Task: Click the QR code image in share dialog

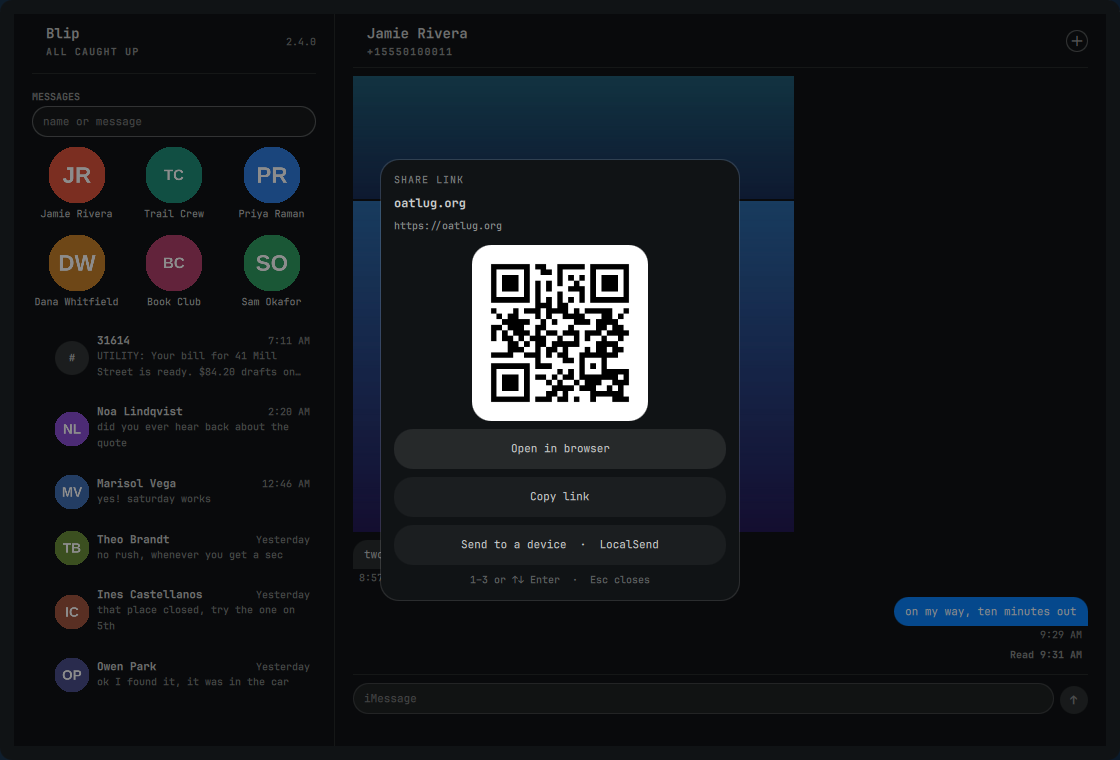Action: [560, 333]
